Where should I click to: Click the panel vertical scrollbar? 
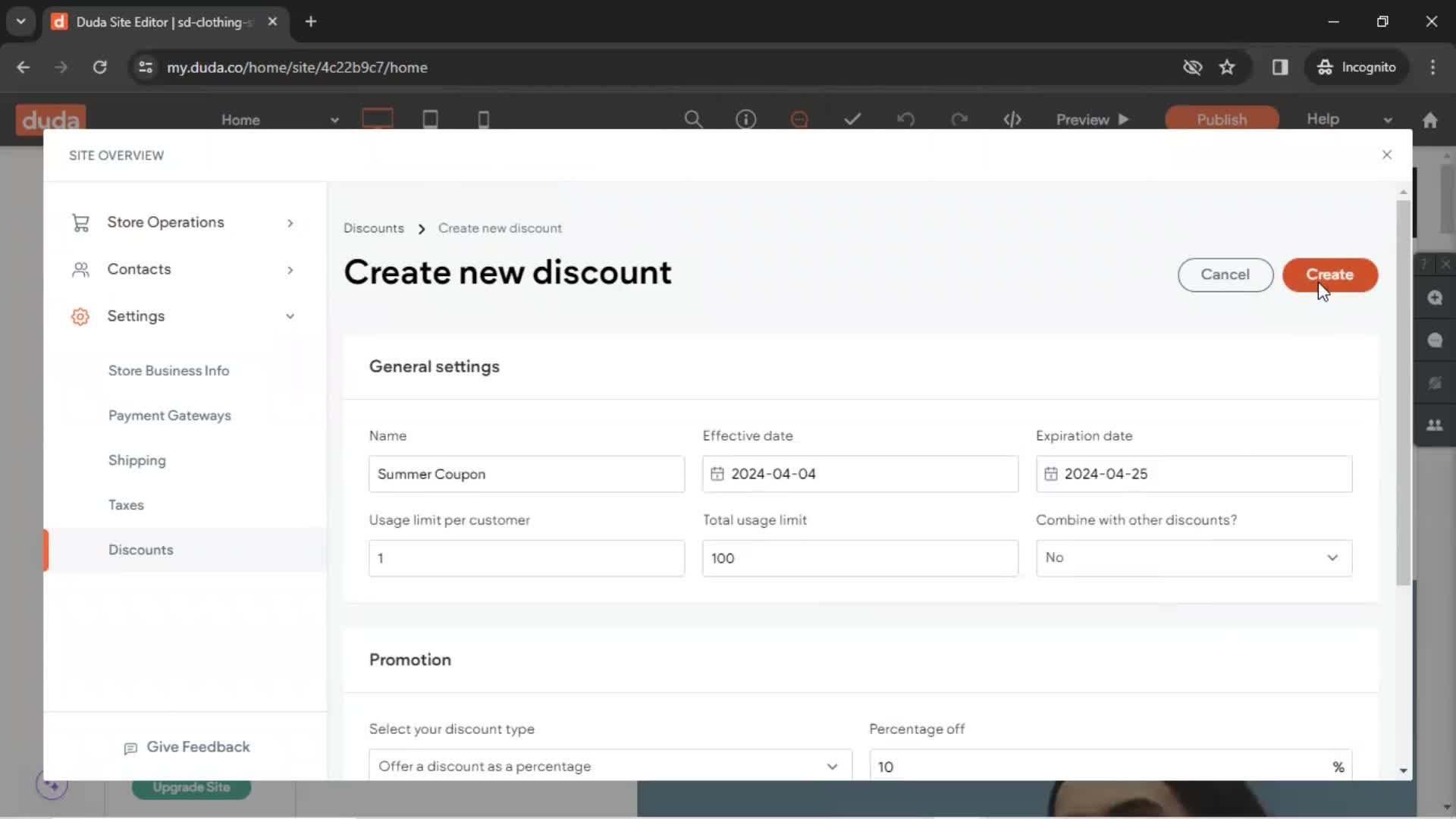pos(1403,392)
